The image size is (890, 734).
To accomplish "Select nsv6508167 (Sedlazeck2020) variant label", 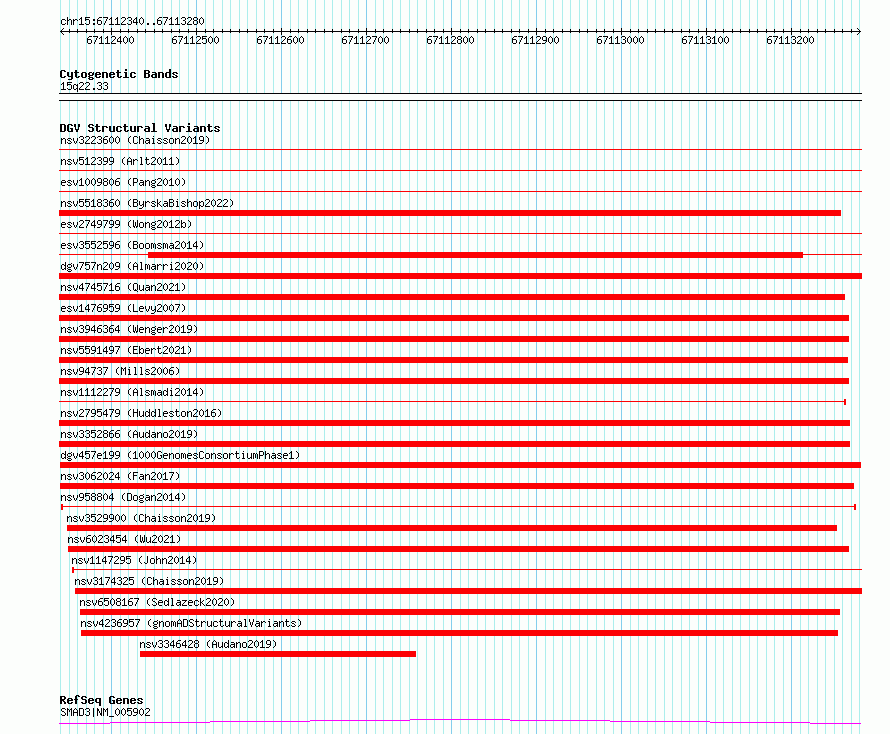I will click(157, 602).
